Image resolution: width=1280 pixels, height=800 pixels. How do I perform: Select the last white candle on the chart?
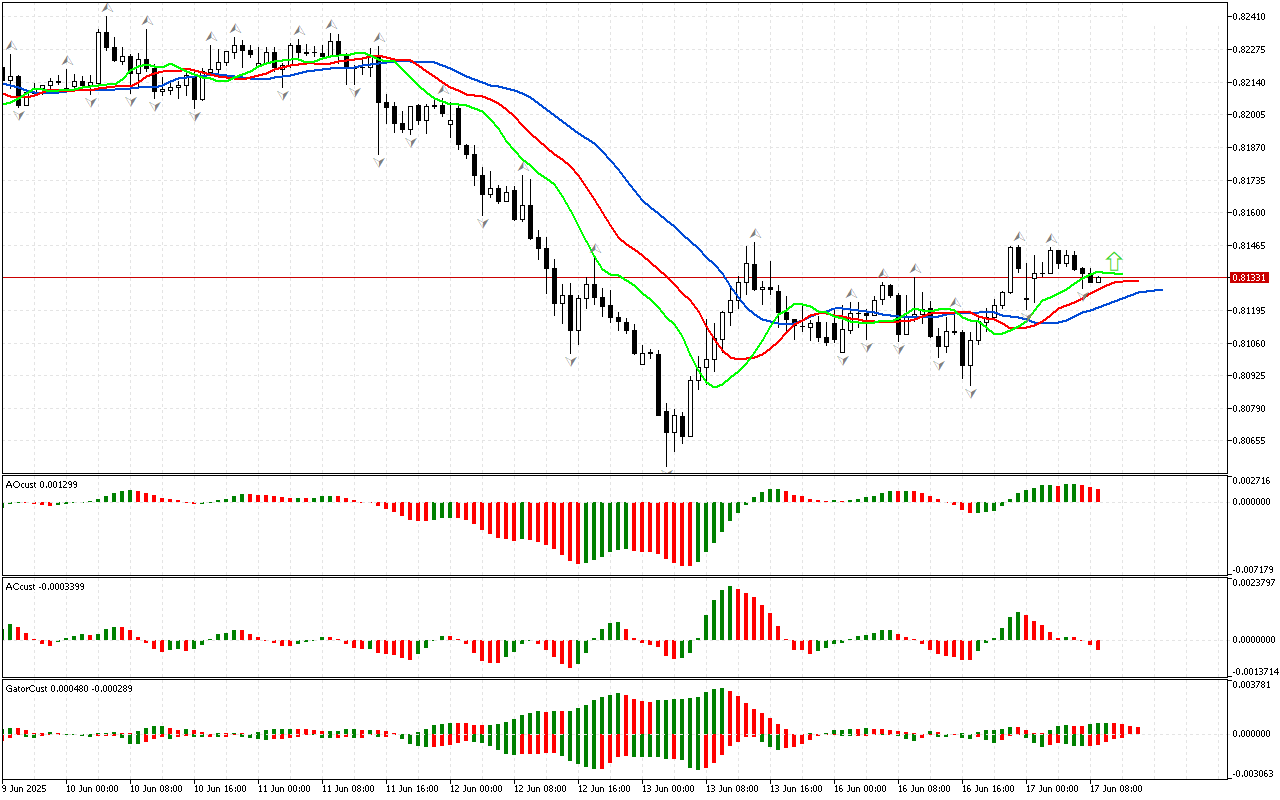(x=1097, y=279)
